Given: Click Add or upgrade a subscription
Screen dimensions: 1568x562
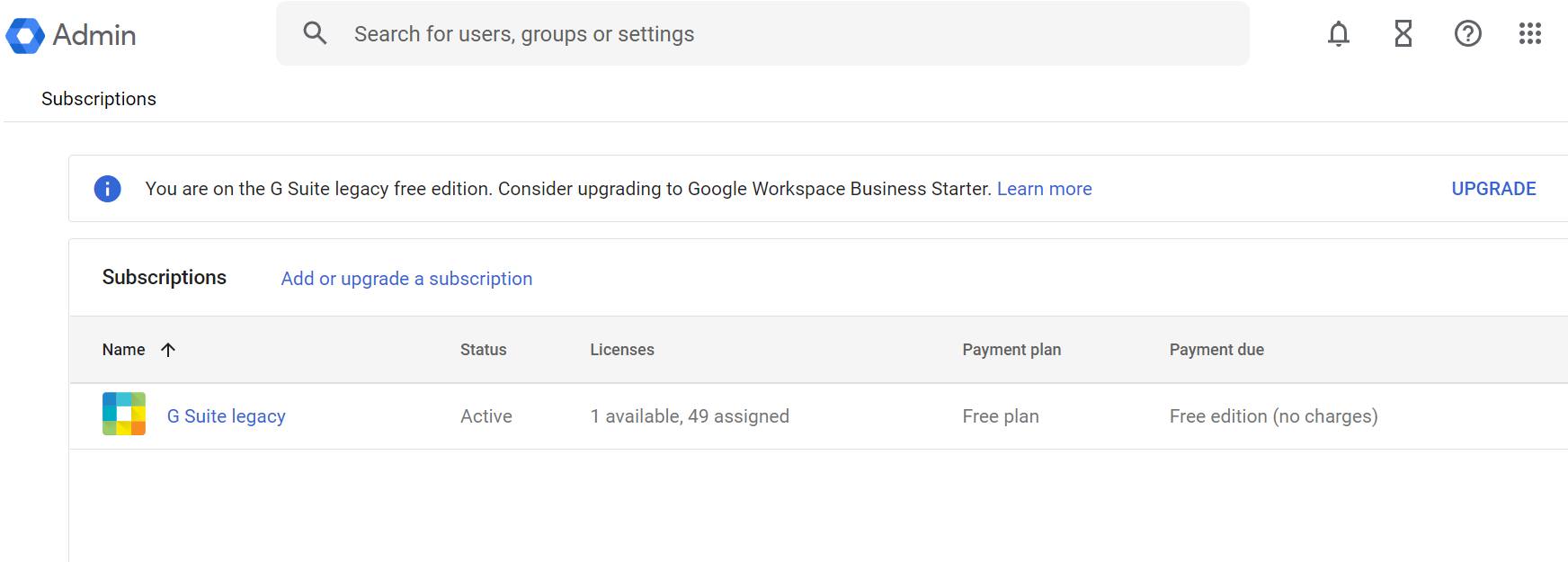Looking at the screenshot, I should (x=406, y=279).
